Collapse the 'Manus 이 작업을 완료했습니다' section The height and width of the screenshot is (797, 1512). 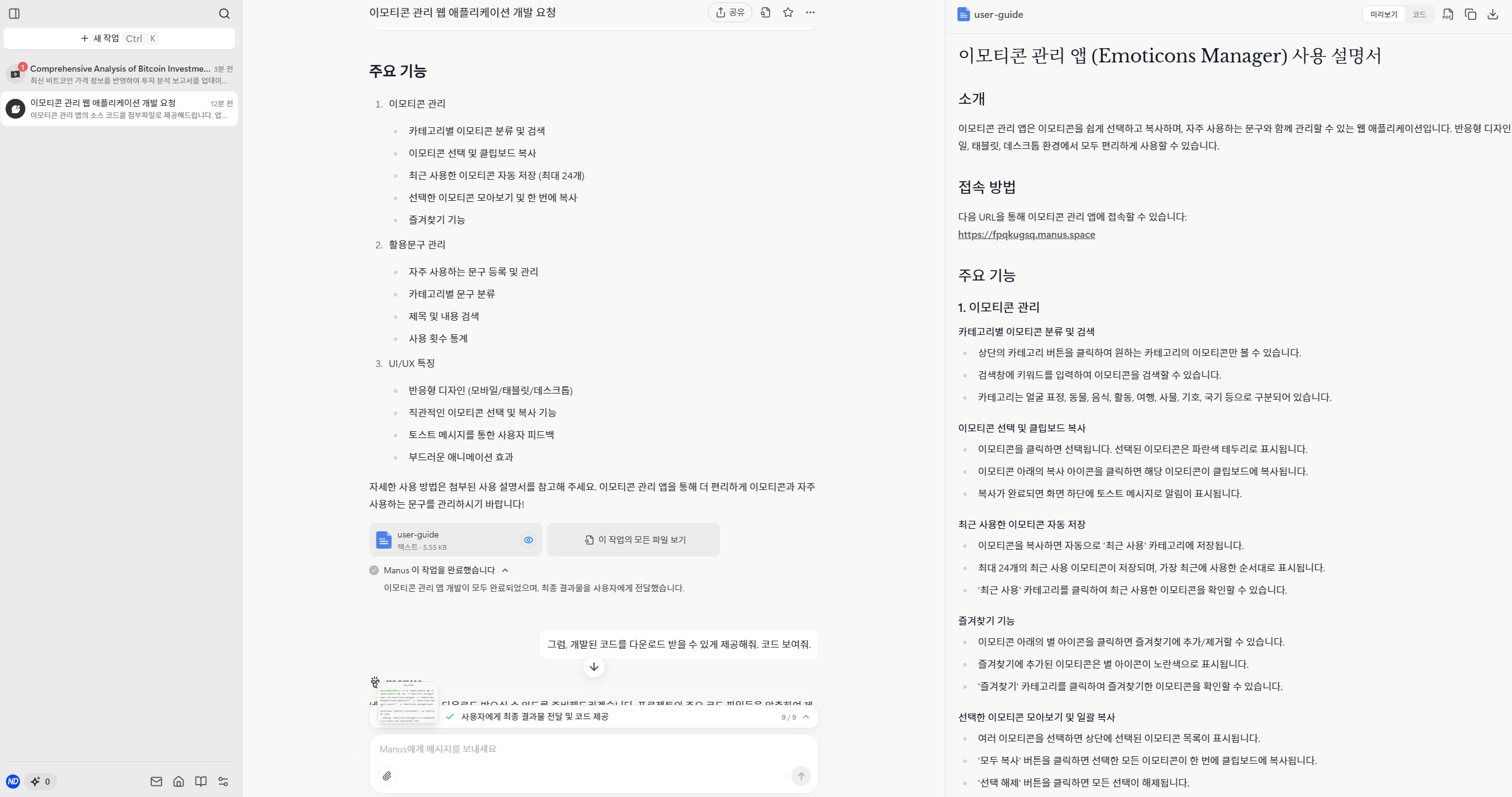505,570
